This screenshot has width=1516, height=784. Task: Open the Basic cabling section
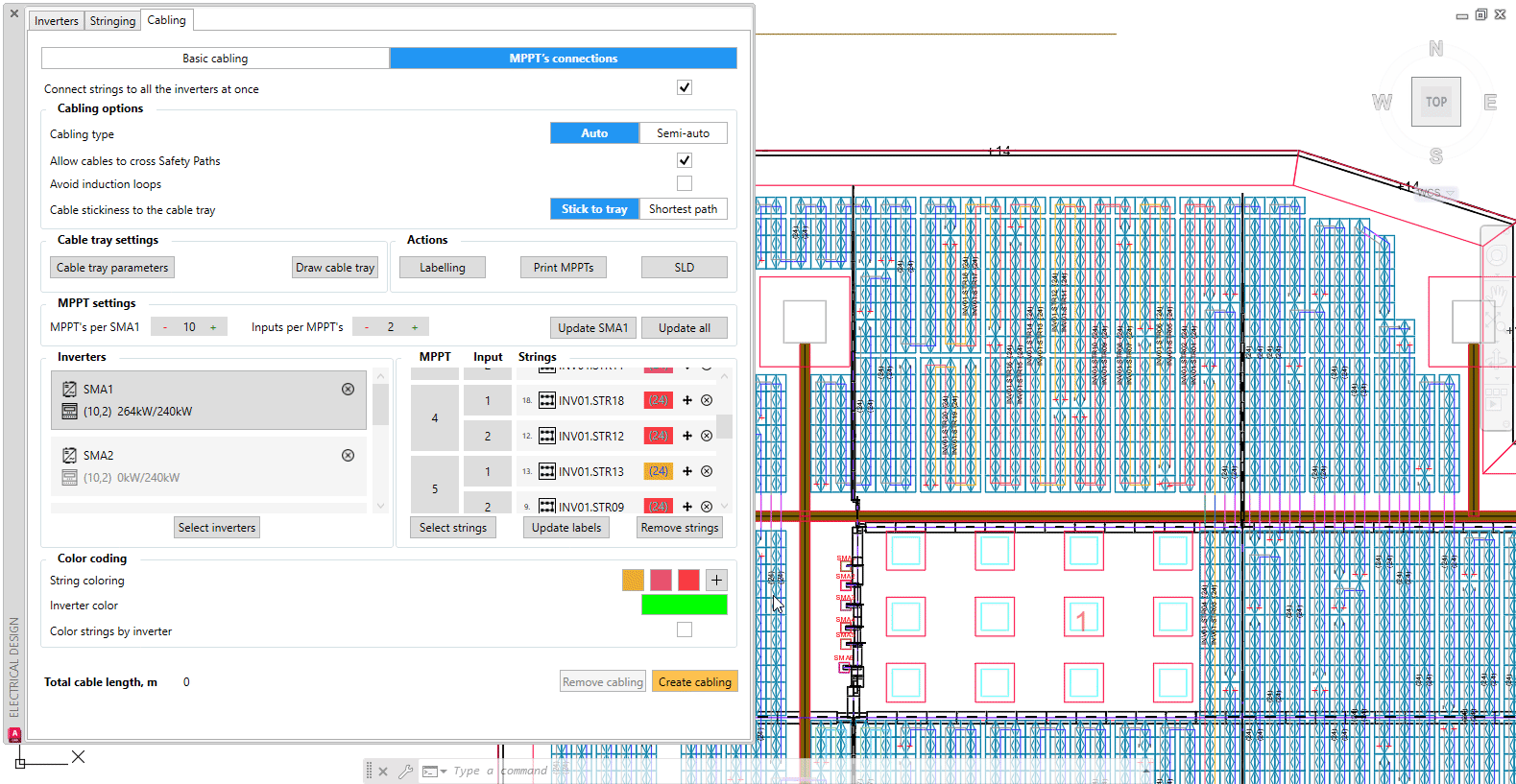pyautogui.click(x=216, y=59)
